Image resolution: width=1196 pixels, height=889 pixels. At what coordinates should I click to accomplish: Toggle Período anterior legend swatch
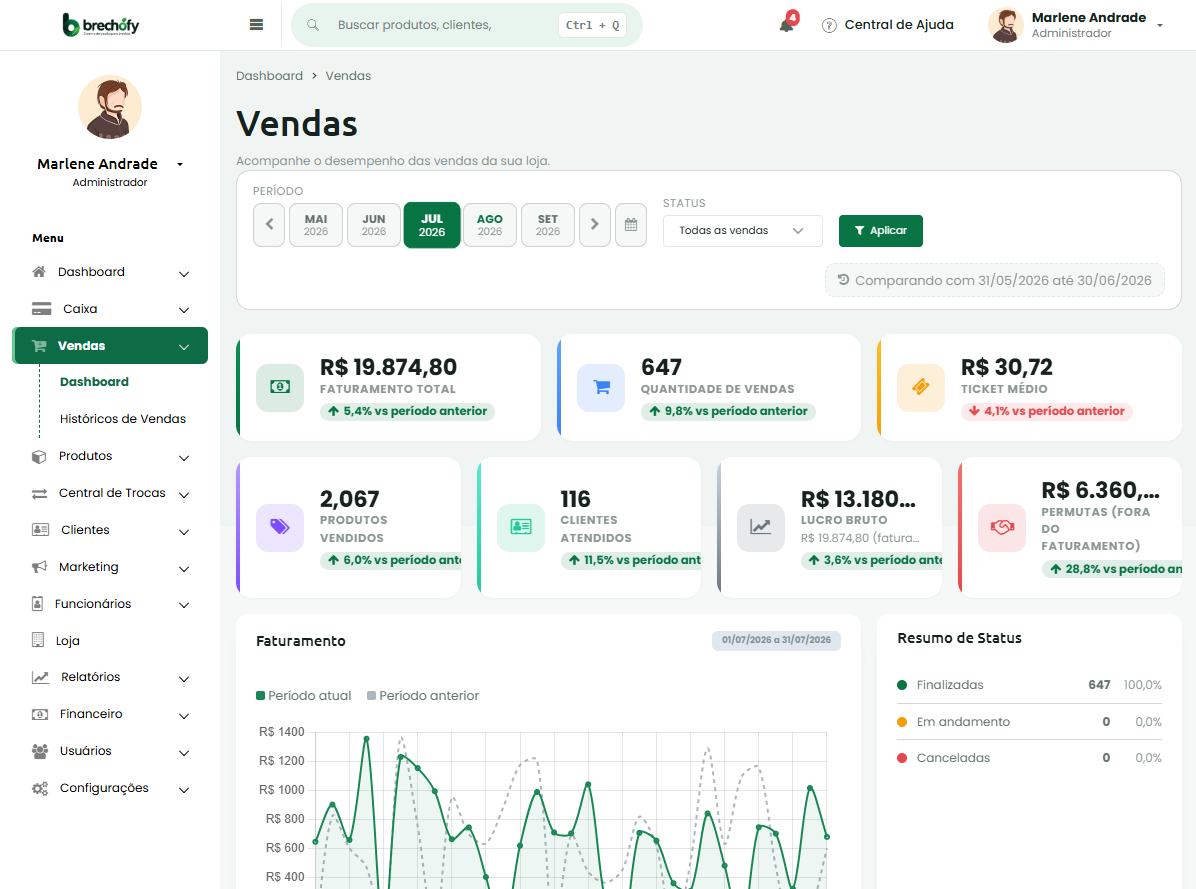(x=371, y=695)
